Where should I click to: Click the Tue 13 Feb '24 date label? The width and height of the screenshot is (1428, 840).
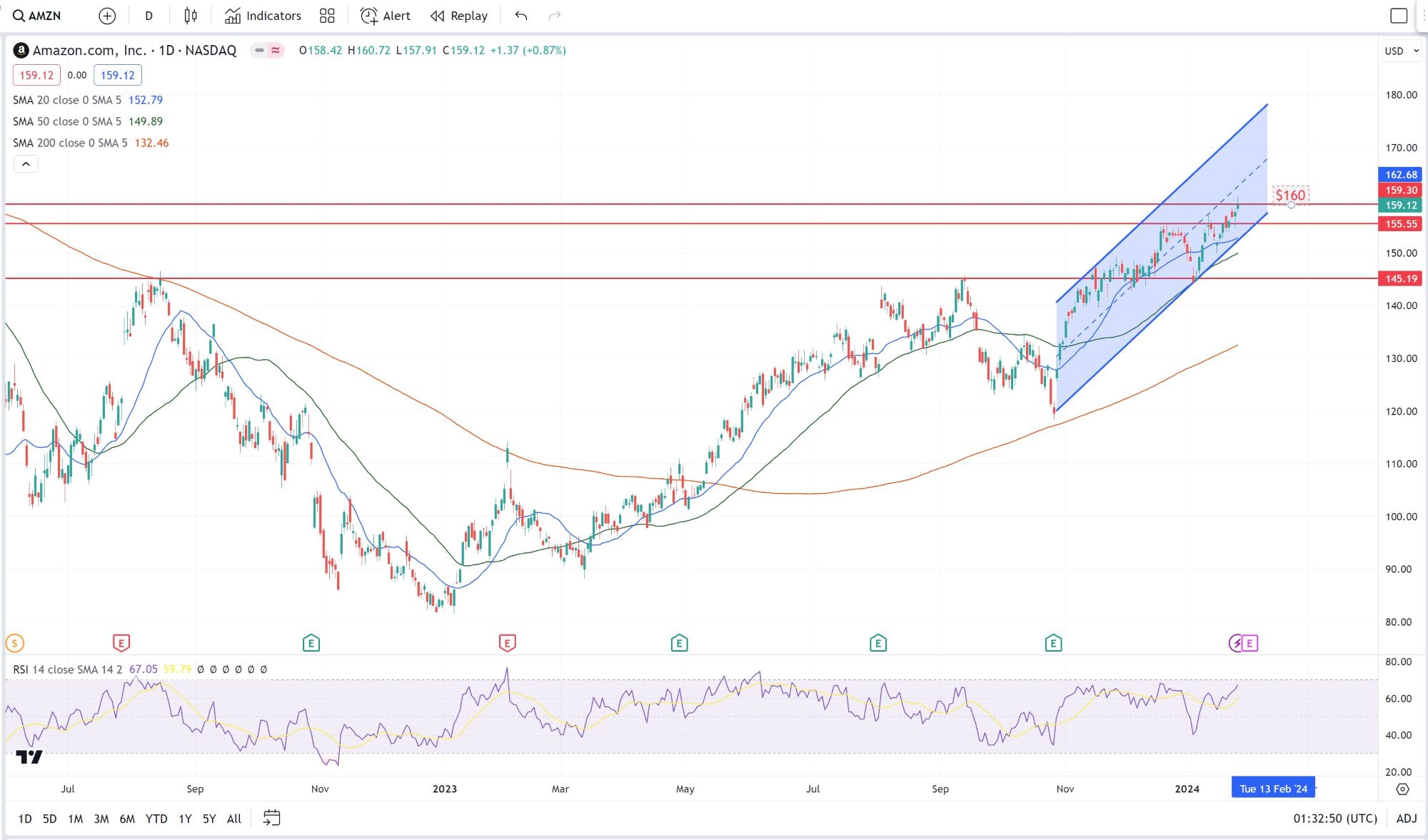point(1273,789)
